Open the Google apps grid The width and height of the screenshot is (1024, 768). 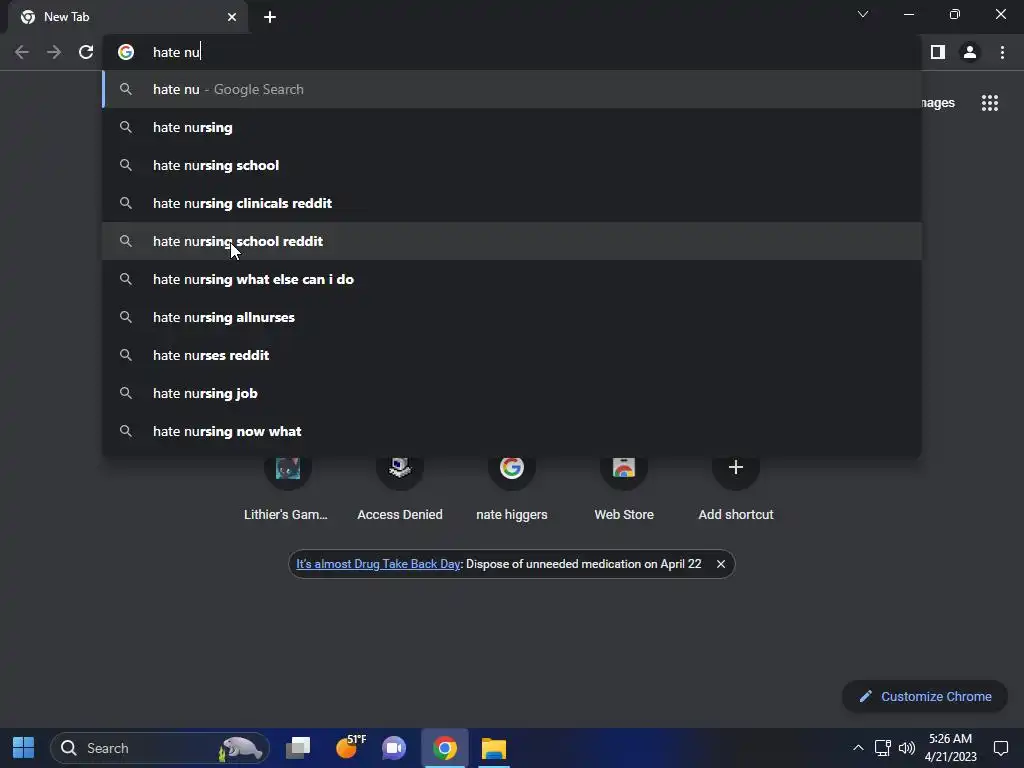(x=990, y=103)
